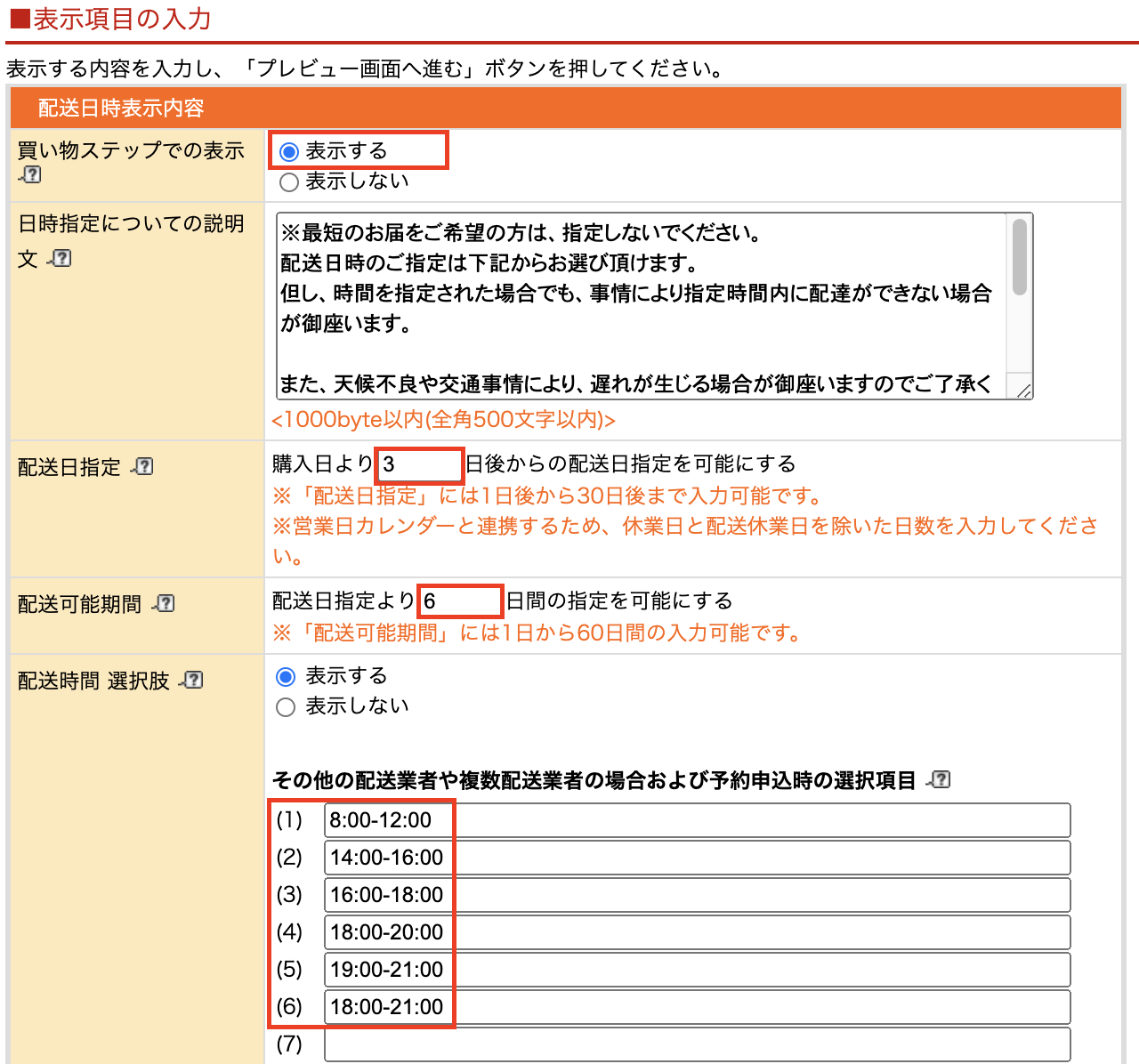Image resolution: width=1139 pixels, height=1064 pixels.
Task: Select 表示しない for 買い物ステップでの表示
Action: pyautogui.click(x=288, y=182)
